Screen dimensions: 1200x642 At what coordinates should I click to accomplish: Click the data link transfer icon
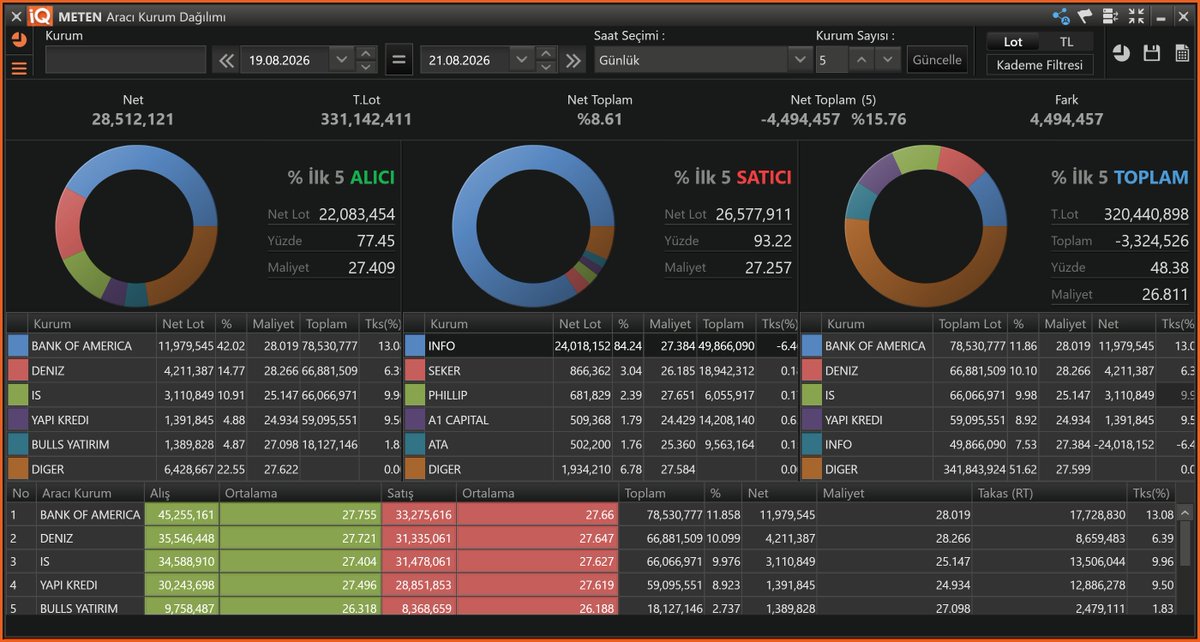pyautogui.click(x=1110, y=16)
